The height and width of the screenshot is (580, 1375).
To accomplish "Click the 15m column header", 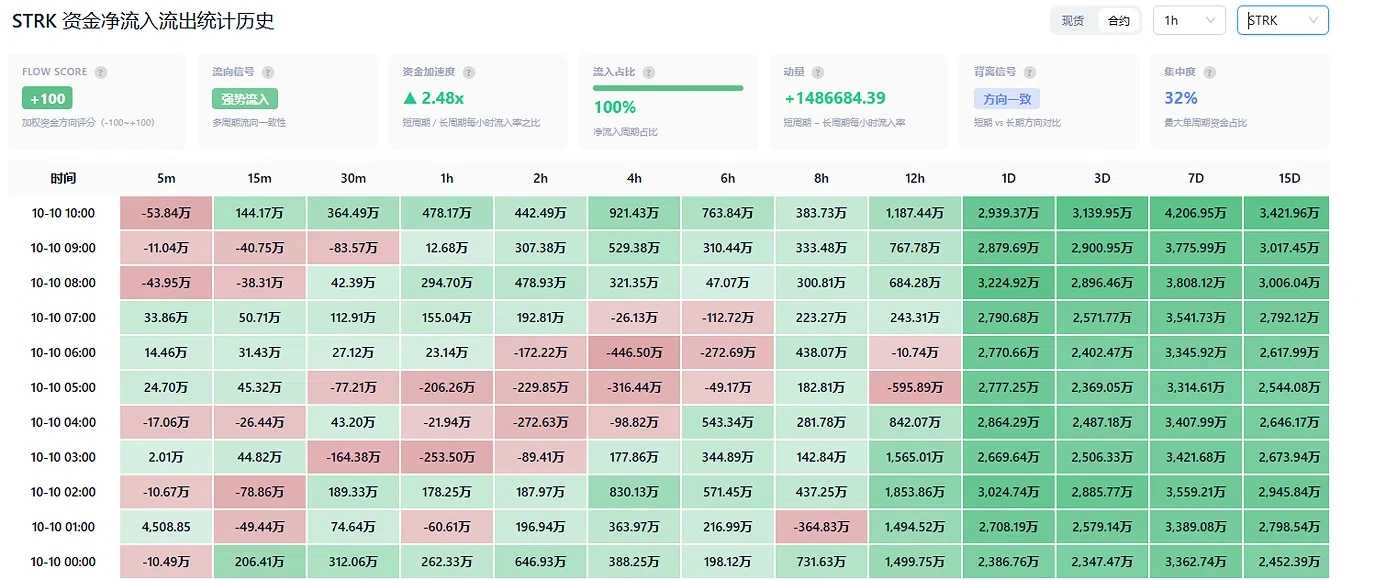I will point(259,179).
